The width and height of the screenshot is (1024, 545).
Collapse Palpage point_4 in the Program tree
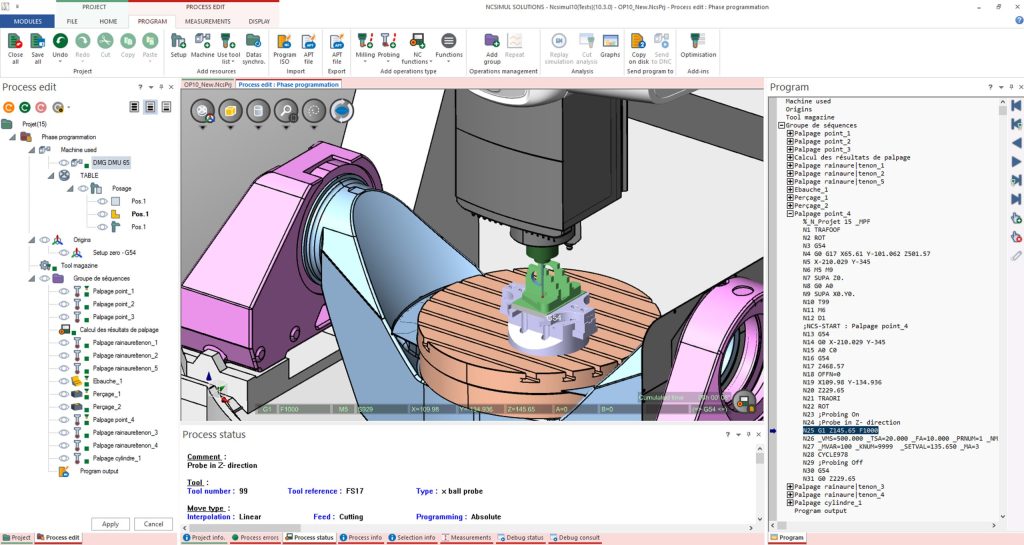coord(790,213)
